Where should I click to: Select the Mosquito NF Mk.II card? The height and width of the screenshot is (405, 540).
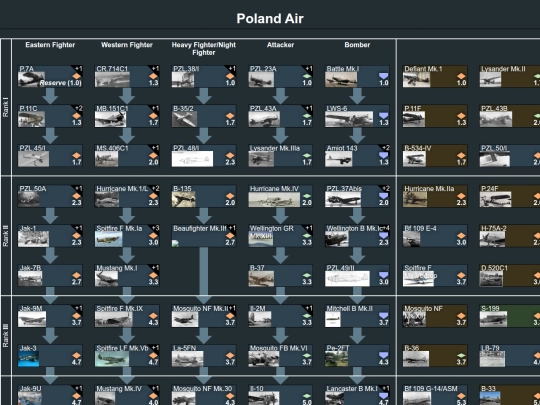204,316
